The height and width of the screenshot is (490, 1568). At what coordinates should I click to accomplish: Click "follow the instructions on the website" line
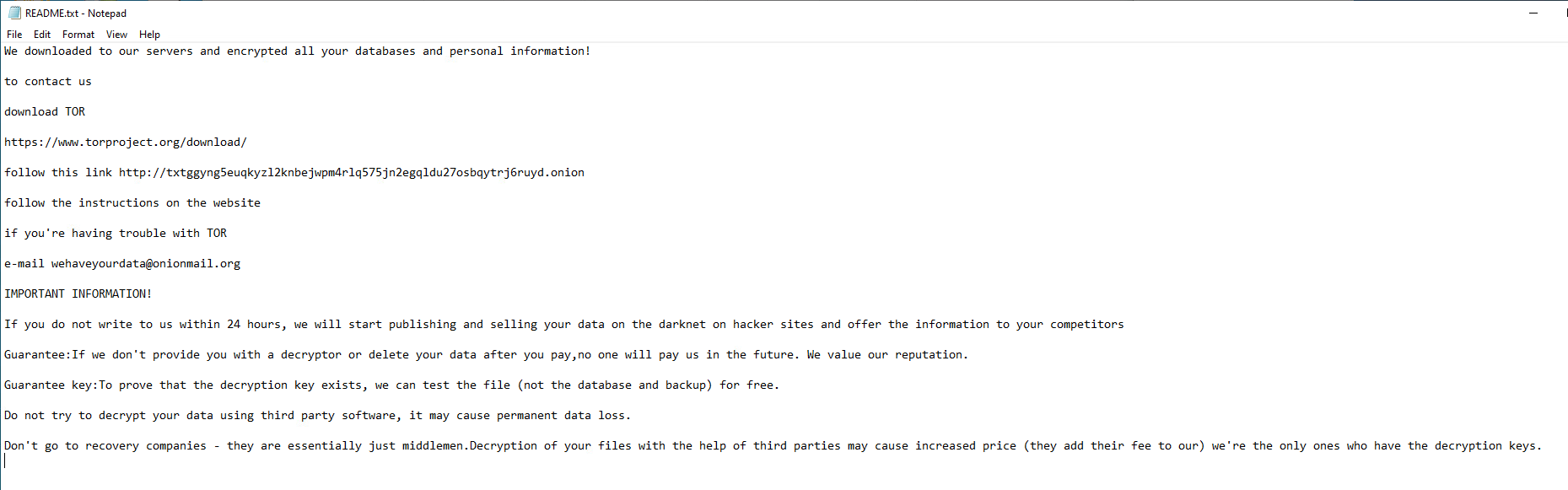[132, 203]
